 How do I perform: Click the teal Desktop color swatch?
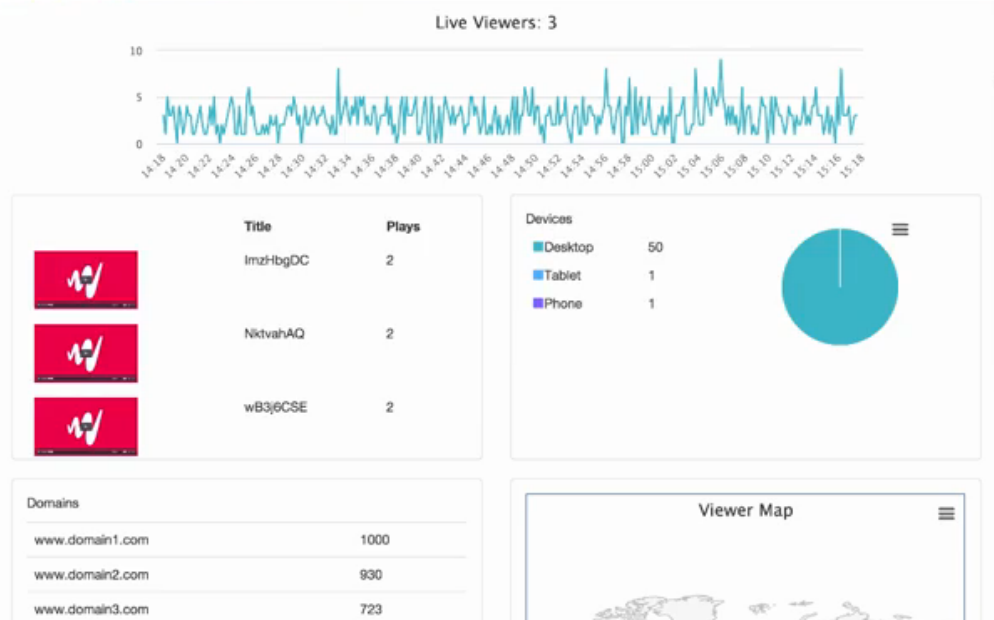tap(538, 247)
